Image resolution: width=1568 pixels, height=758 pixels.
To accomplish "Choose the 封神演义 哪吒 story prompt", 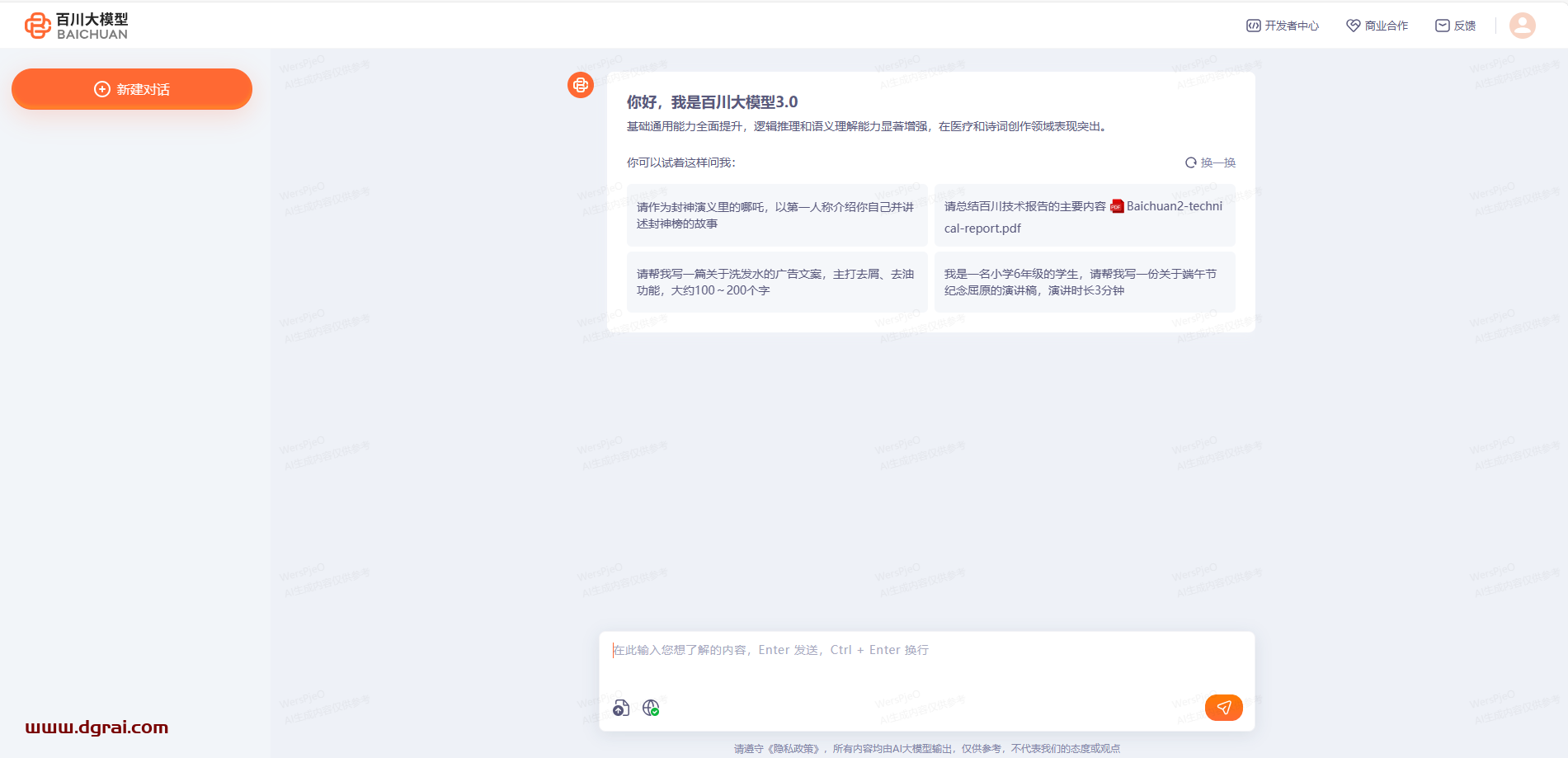I will (x=777, y=215).
